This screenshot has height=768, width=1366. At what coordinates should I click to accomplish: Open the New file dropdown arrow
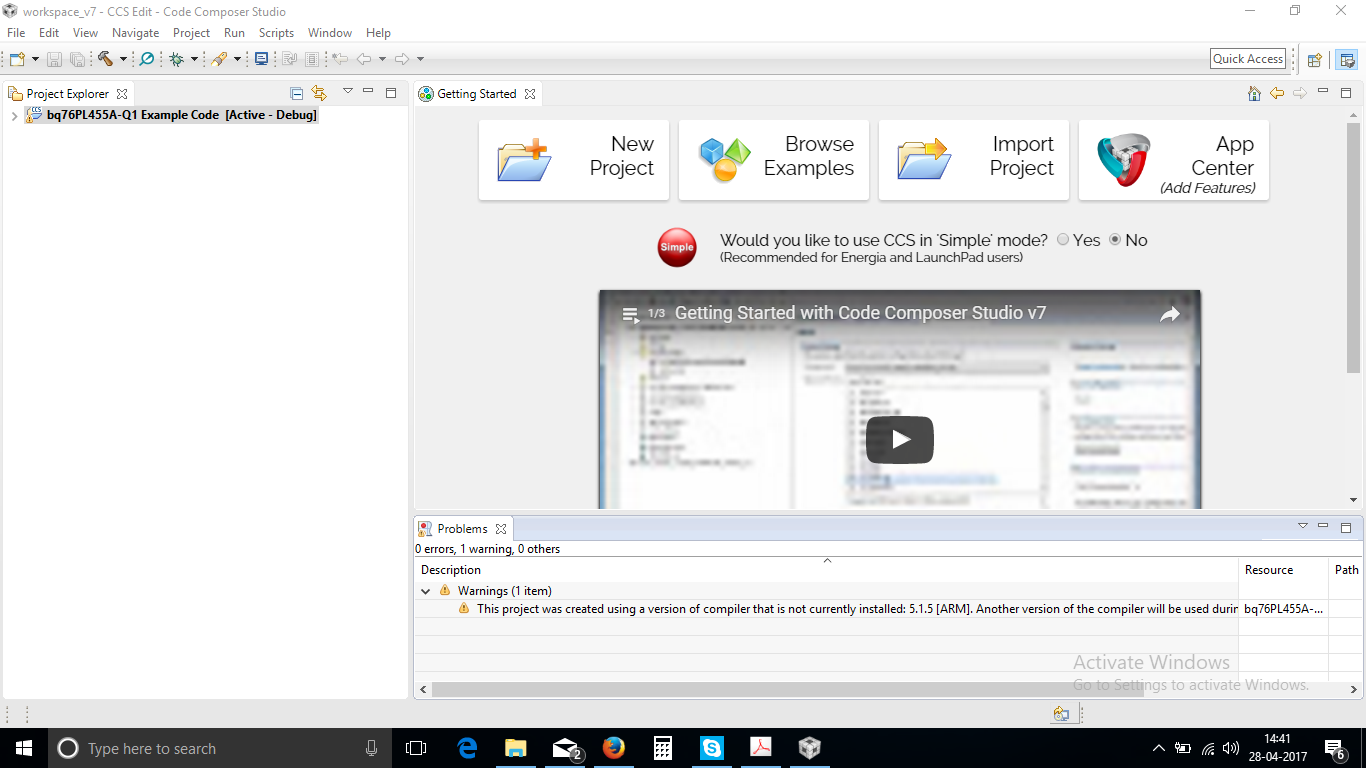coord(35,59)
